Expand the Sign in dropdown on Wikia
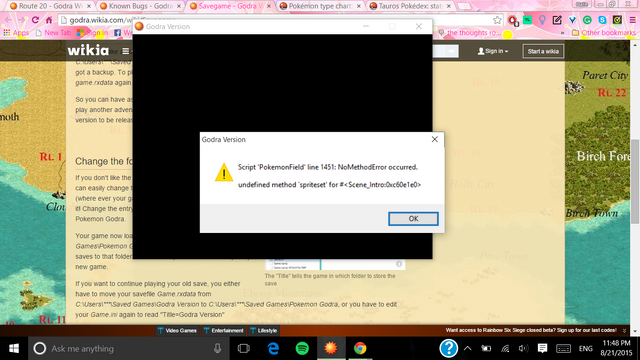The height and width of the screenshot is (360, 640). point(493,51)
